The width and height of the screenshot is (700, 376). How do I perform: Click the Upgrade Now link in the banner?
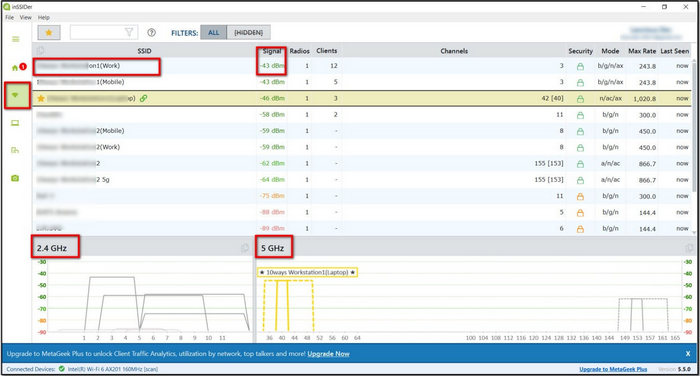coord(328,354)
